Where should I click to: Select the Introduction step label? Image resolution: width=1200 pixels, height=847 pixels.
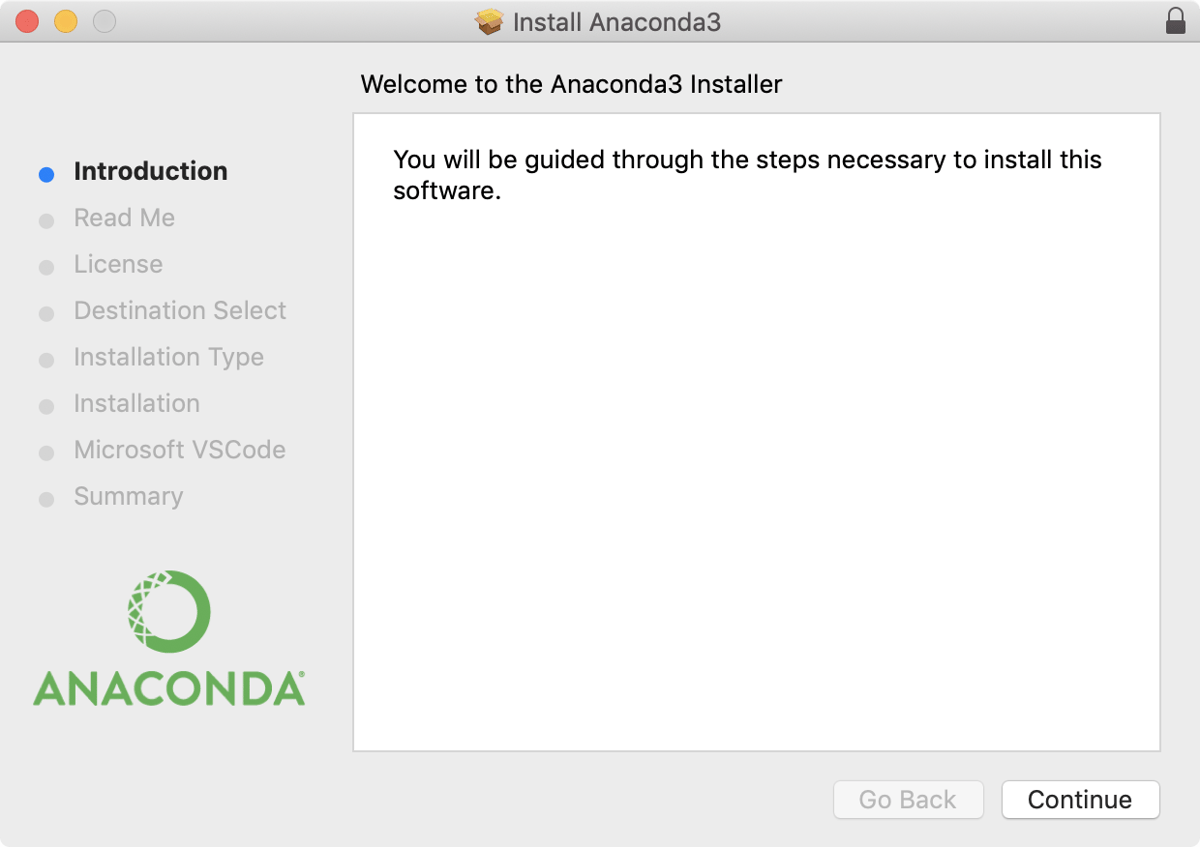coord(151,171)
